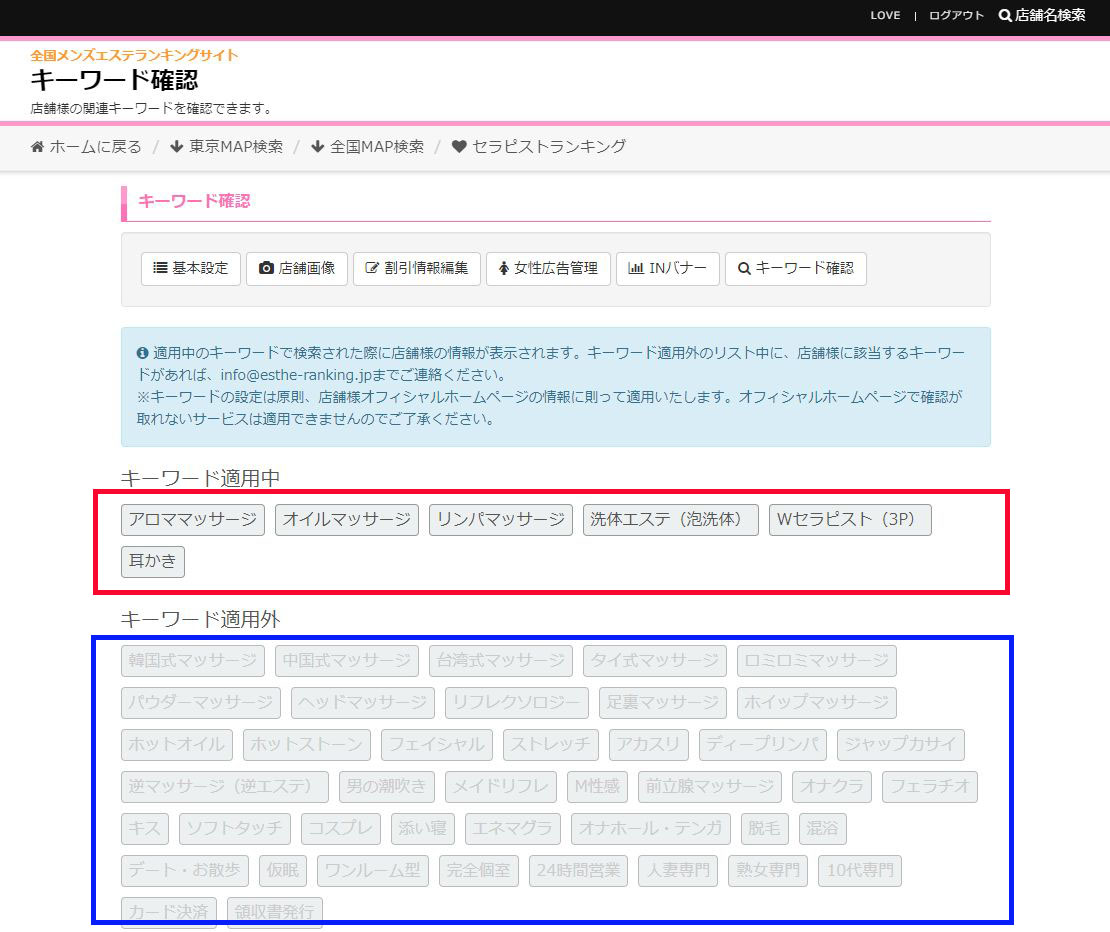Click the disabled ホットオイル tag
Image resolution: width=1110 pixels, height=932 pixels.
coord(177,744)
